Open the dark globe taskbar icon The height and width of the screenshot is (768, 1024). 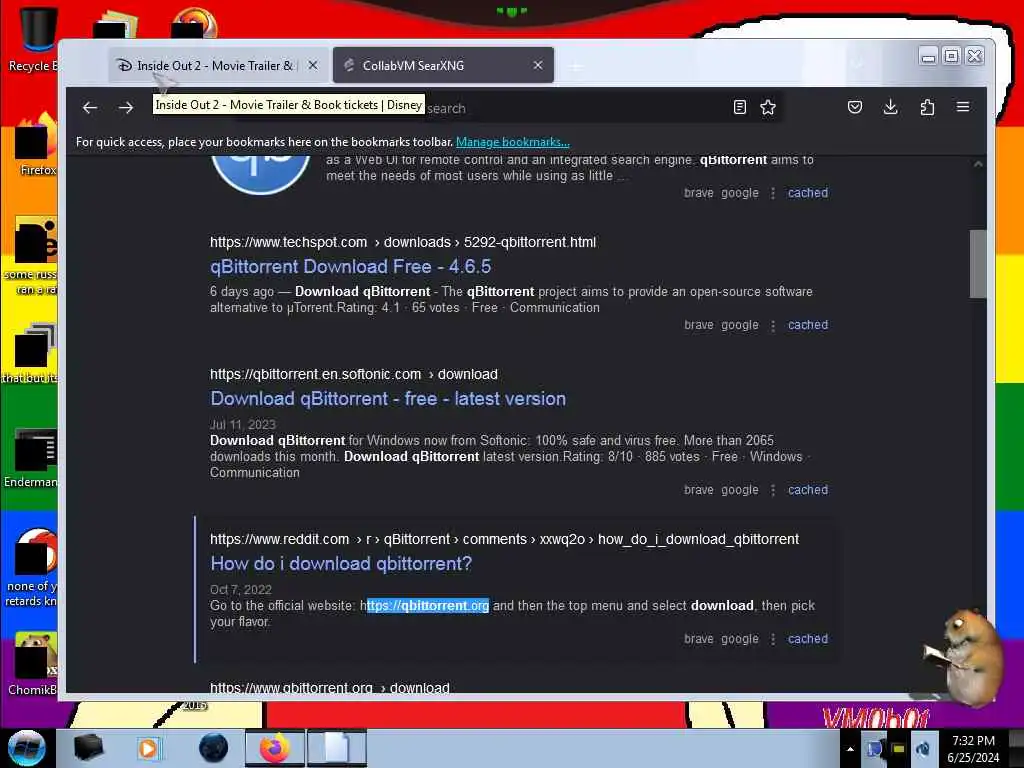pos(214,748)
